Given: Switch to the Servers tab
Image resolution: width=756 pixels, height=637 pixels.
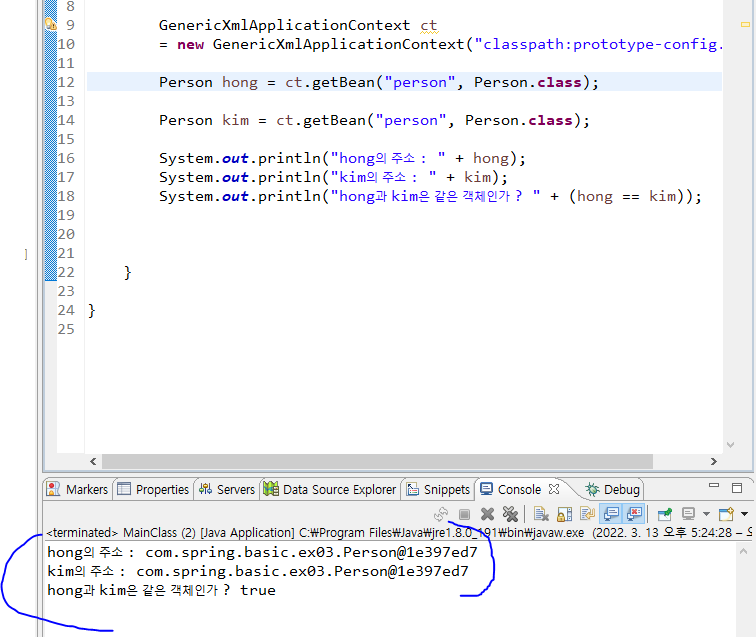Looking at the screenshot, I should coord(227,489).
